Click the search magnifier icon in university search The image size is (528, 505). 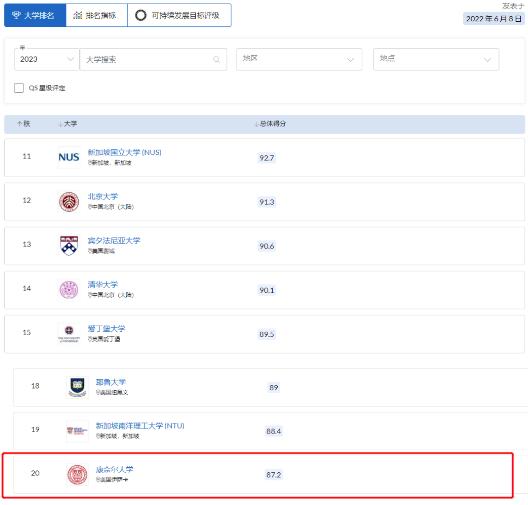tap(217, 60)
